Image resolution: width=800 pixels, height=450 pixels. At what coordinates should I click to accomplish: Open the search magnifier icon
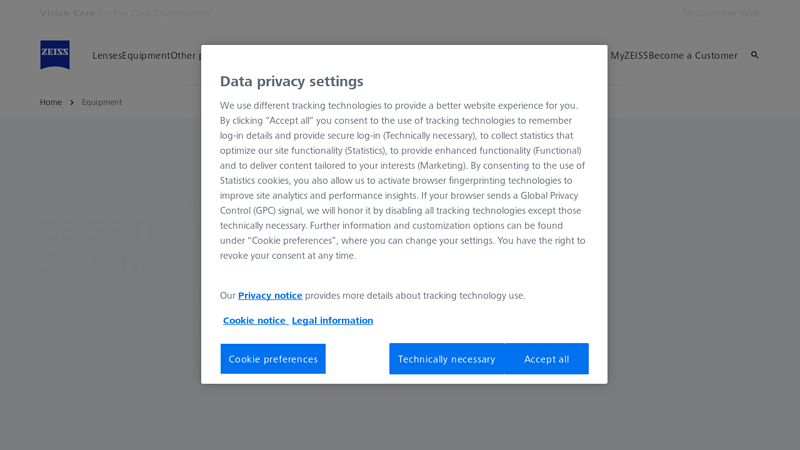click(755, 55)
